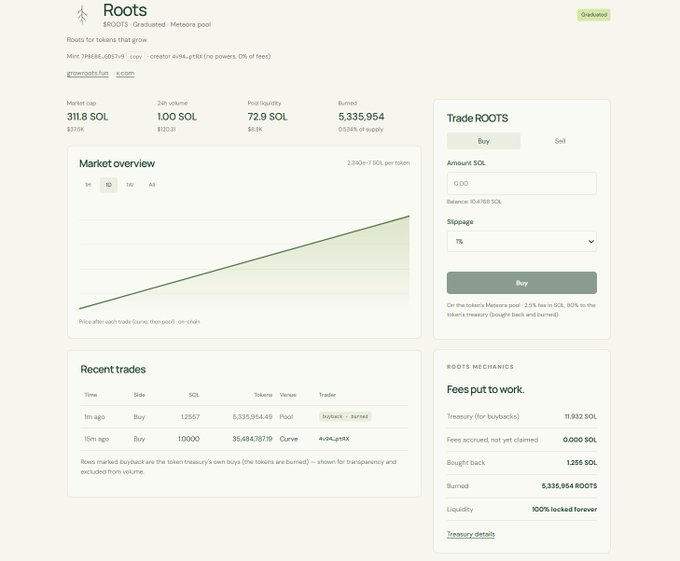Image resolution: width=680 pixels, height=561 pixels.
Task: Click the 5,335,954.49 tokens cell
Action: pos(252,417)
